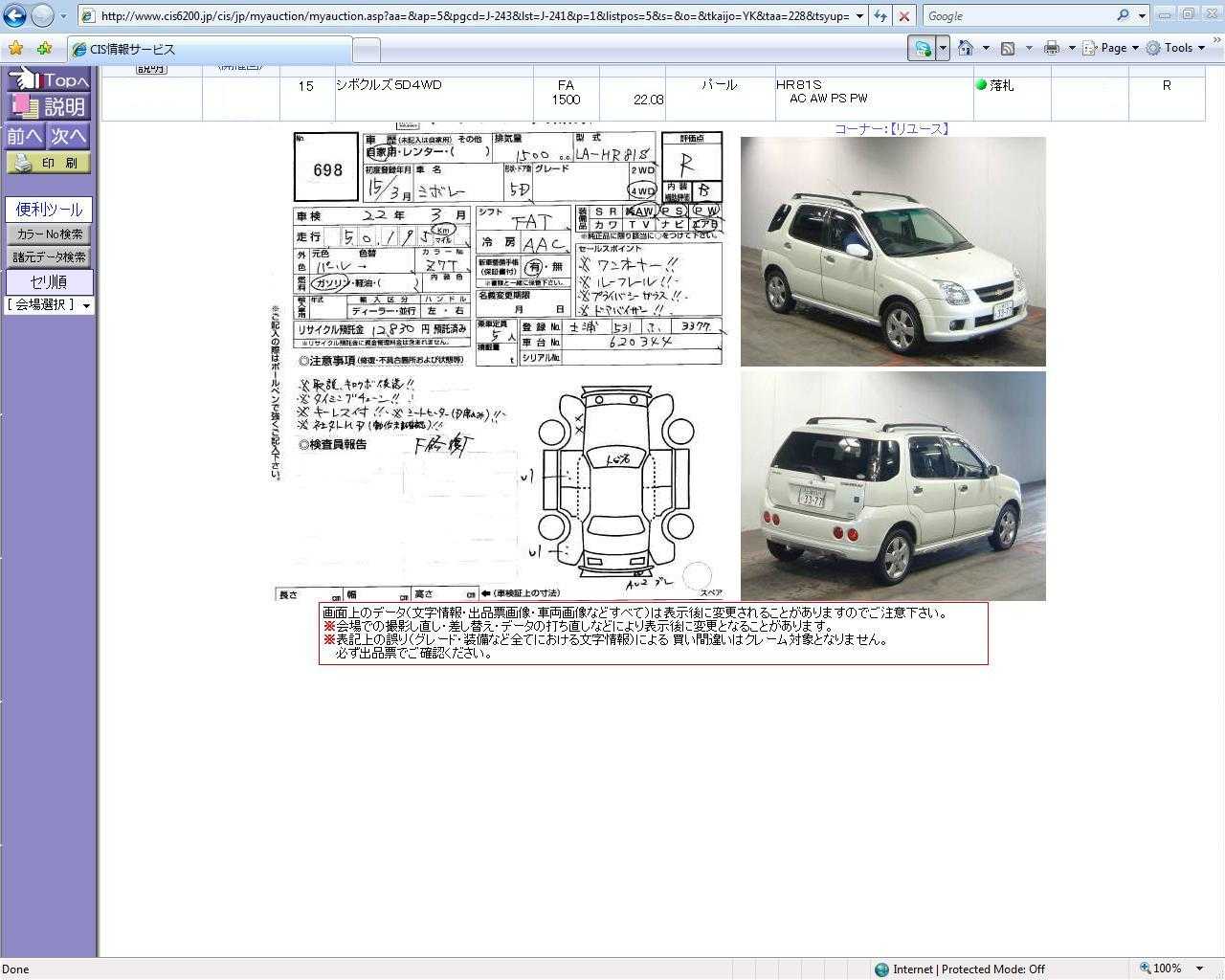This screenshot has height=980, width=1225.
Task: Open カラーNo検索 color number search
Action: pos(49,234)
